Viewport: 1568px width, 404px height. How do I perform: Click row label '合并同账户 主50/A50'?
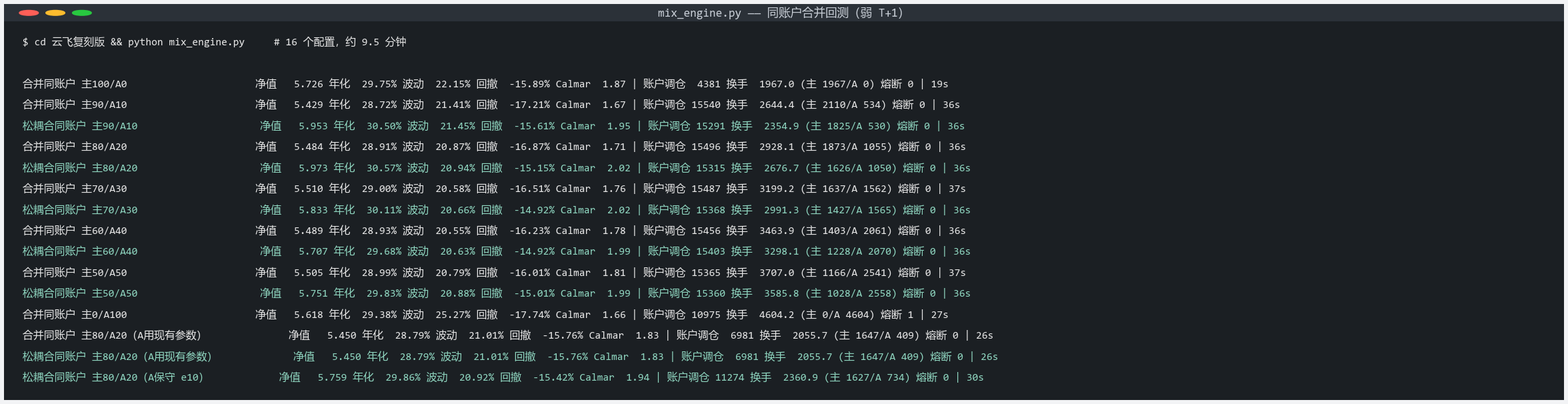click(75, 273)
